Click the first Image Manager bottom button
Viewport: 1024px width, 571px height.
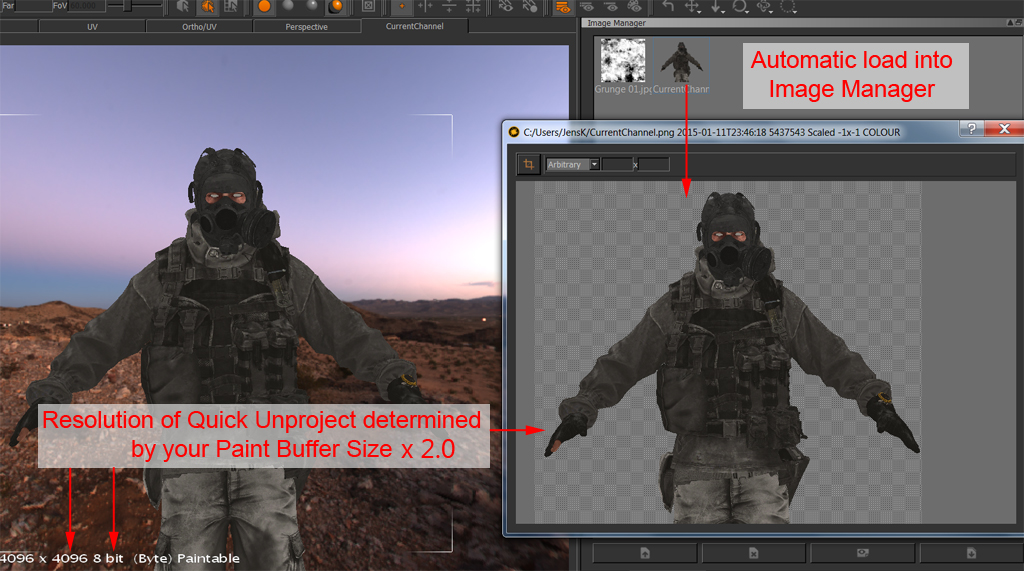646,553
